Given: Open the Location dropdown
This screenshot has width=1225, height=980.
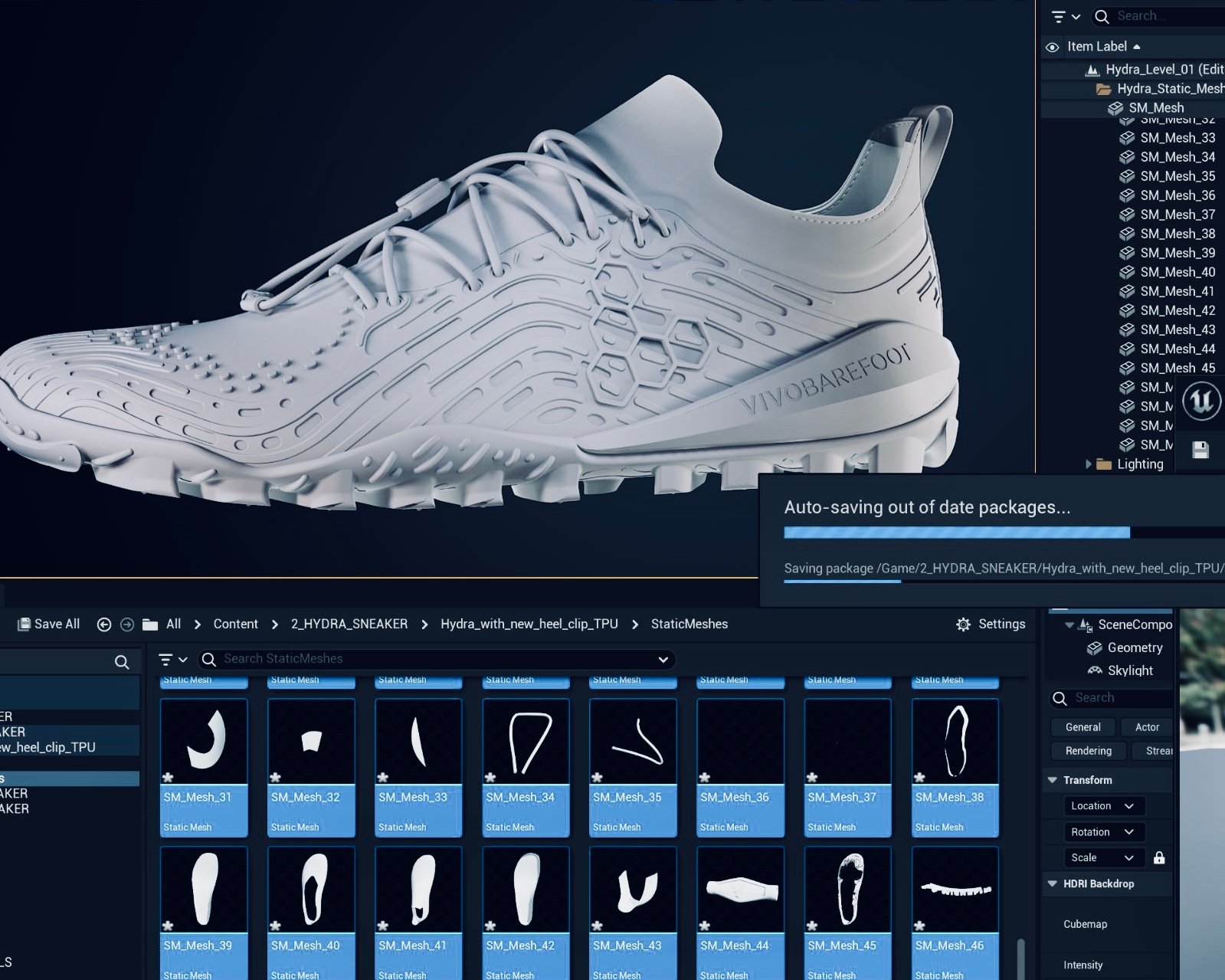Looking at the screenshot, I should tap(1104, 806).
